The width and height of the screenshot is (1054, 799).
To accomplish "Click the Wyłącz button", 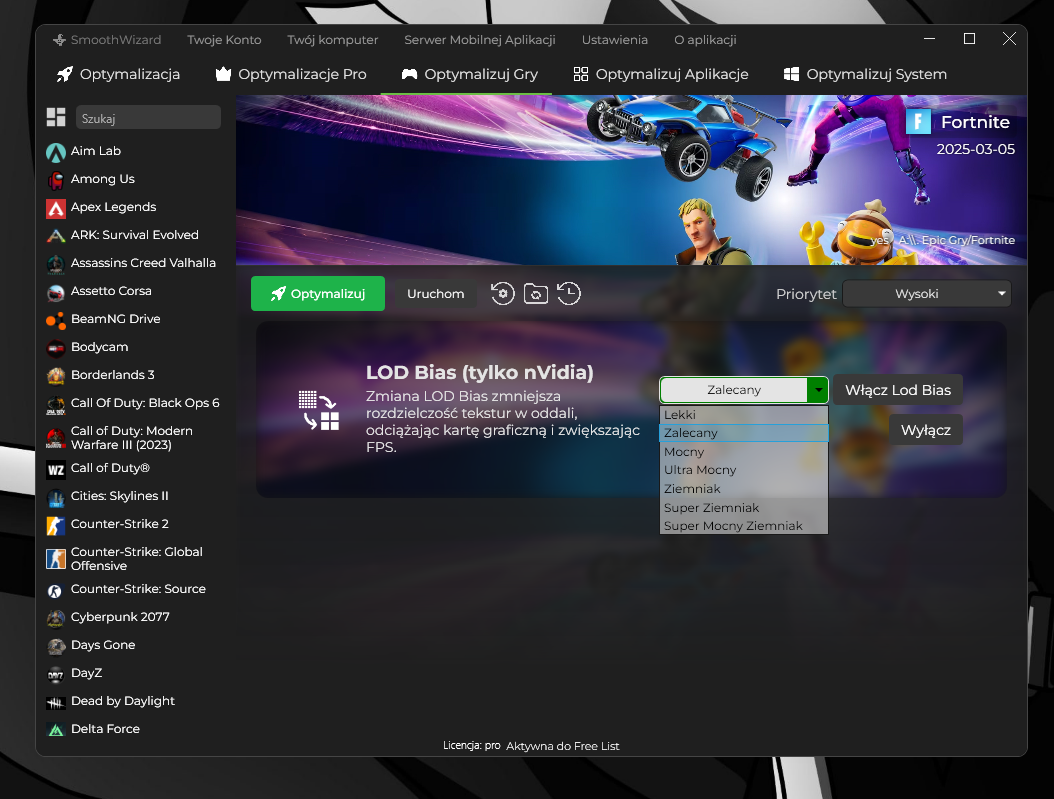I will click(x=926, y=430).
